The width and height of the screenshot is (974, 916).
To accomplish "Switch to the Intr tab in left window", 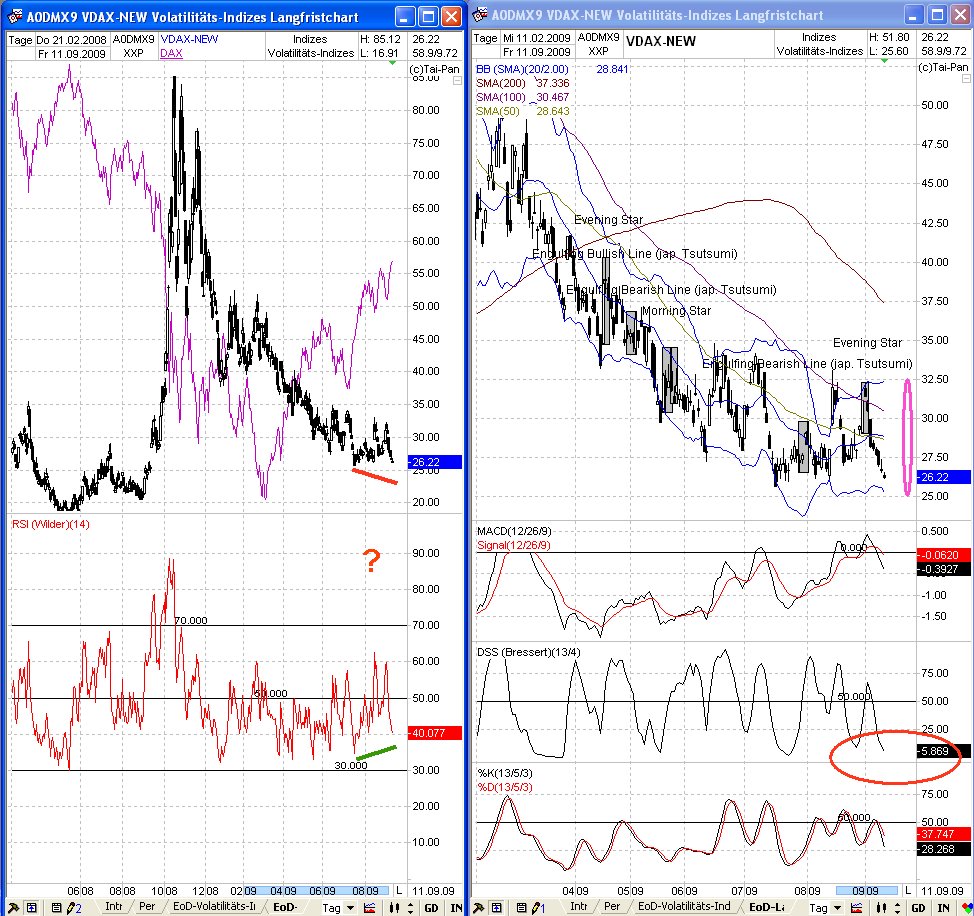I will point(114,907).
